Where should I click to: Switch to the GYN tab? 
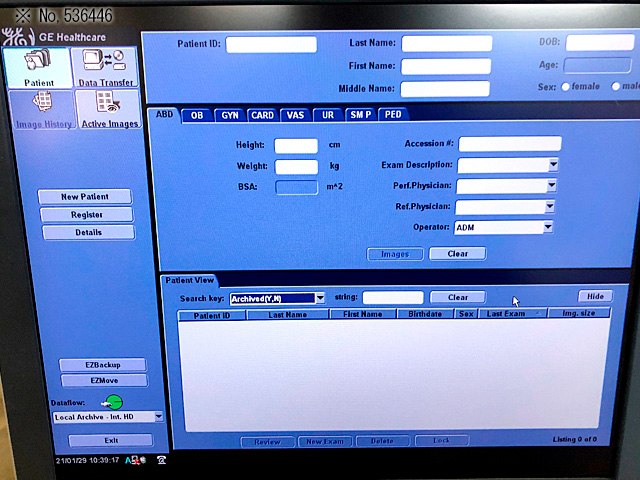coord(230,116)
